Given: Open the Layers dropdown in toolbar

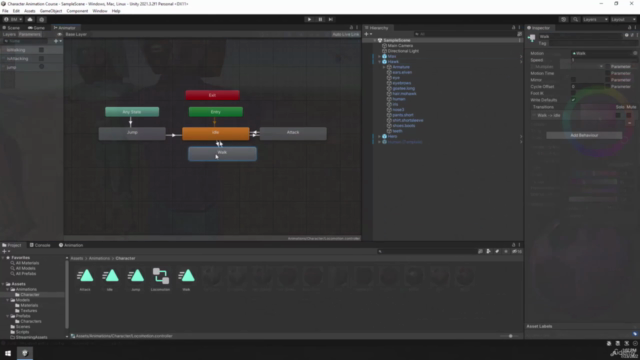Looking at the screenshot, I should point(595,19).
